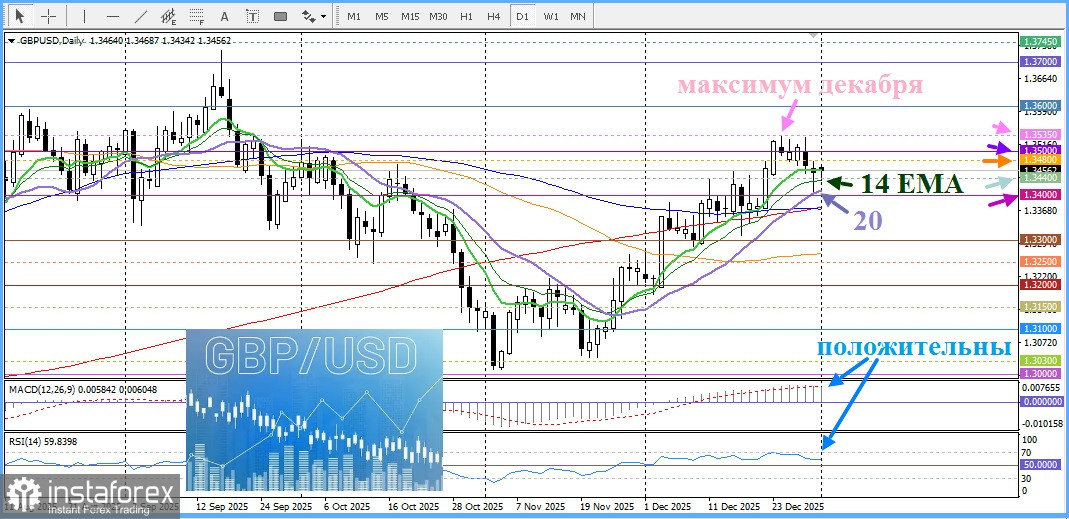Click the 12 Sep 2025 date label
This screenshot has height=519, width=1069.
click(x=222, y=507)
